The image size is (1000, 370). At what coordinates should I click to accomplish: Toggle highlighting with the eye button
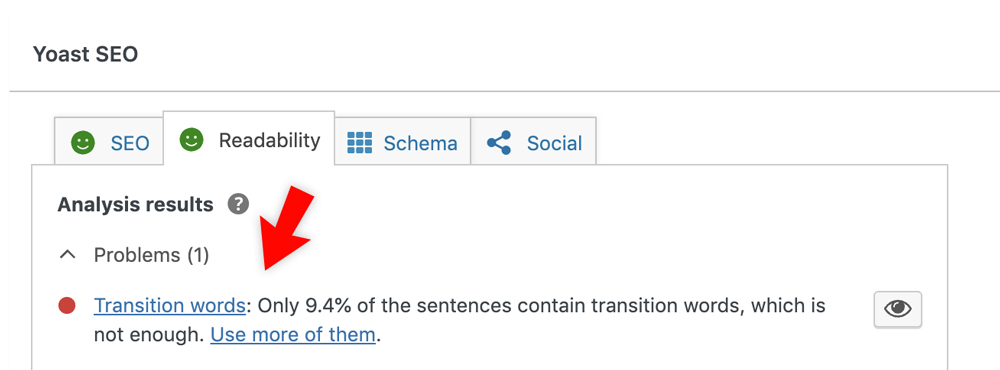click(x=897, y=309)
